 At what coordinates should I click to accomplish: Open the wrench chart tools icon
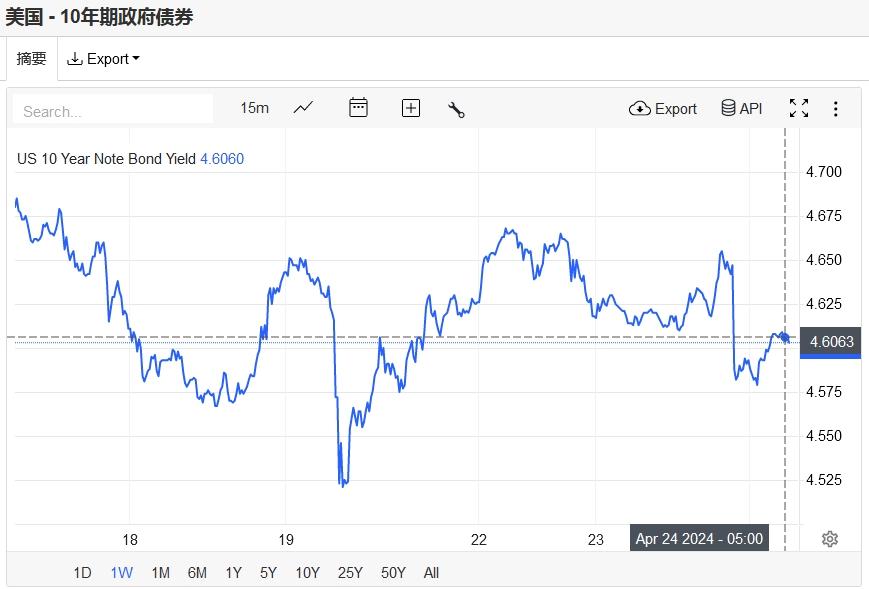[456, 109]
